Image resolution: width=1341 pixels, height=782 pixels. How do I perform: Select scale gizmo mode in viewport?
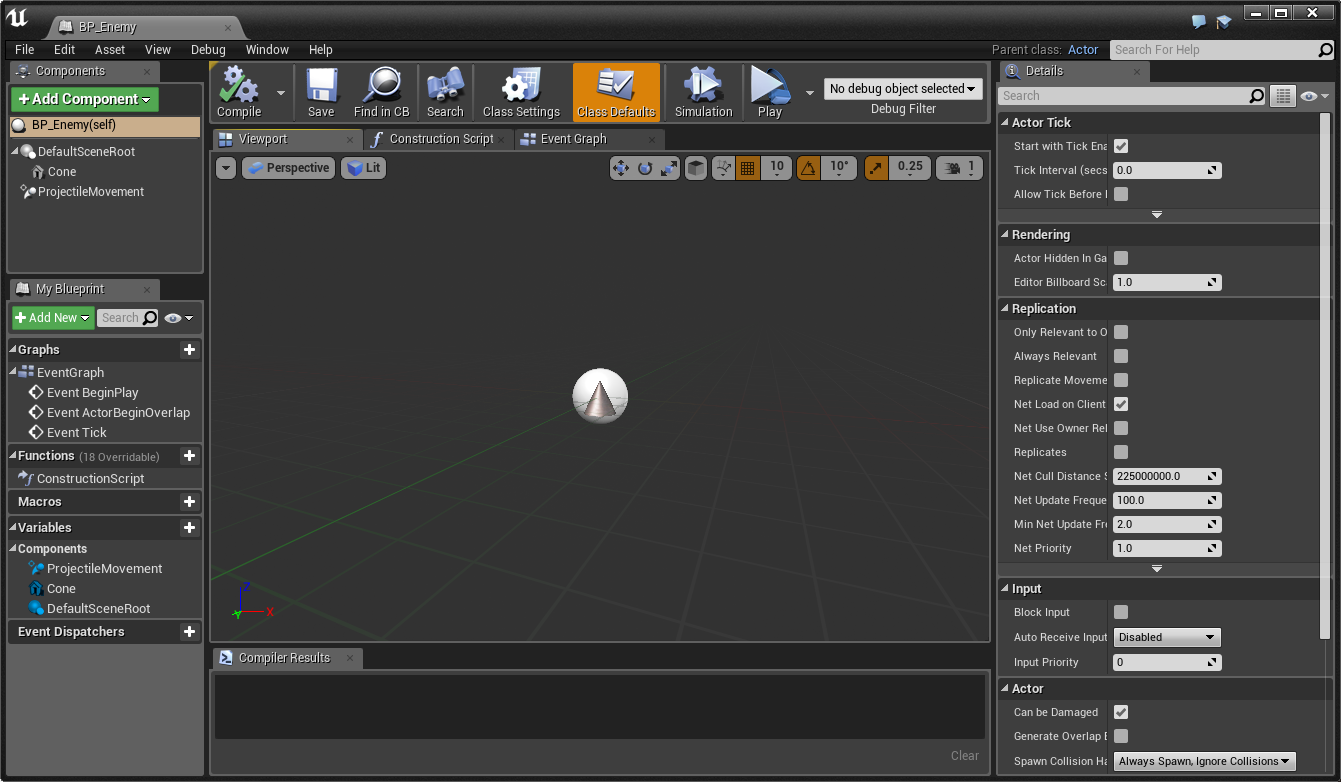(668, 168)
